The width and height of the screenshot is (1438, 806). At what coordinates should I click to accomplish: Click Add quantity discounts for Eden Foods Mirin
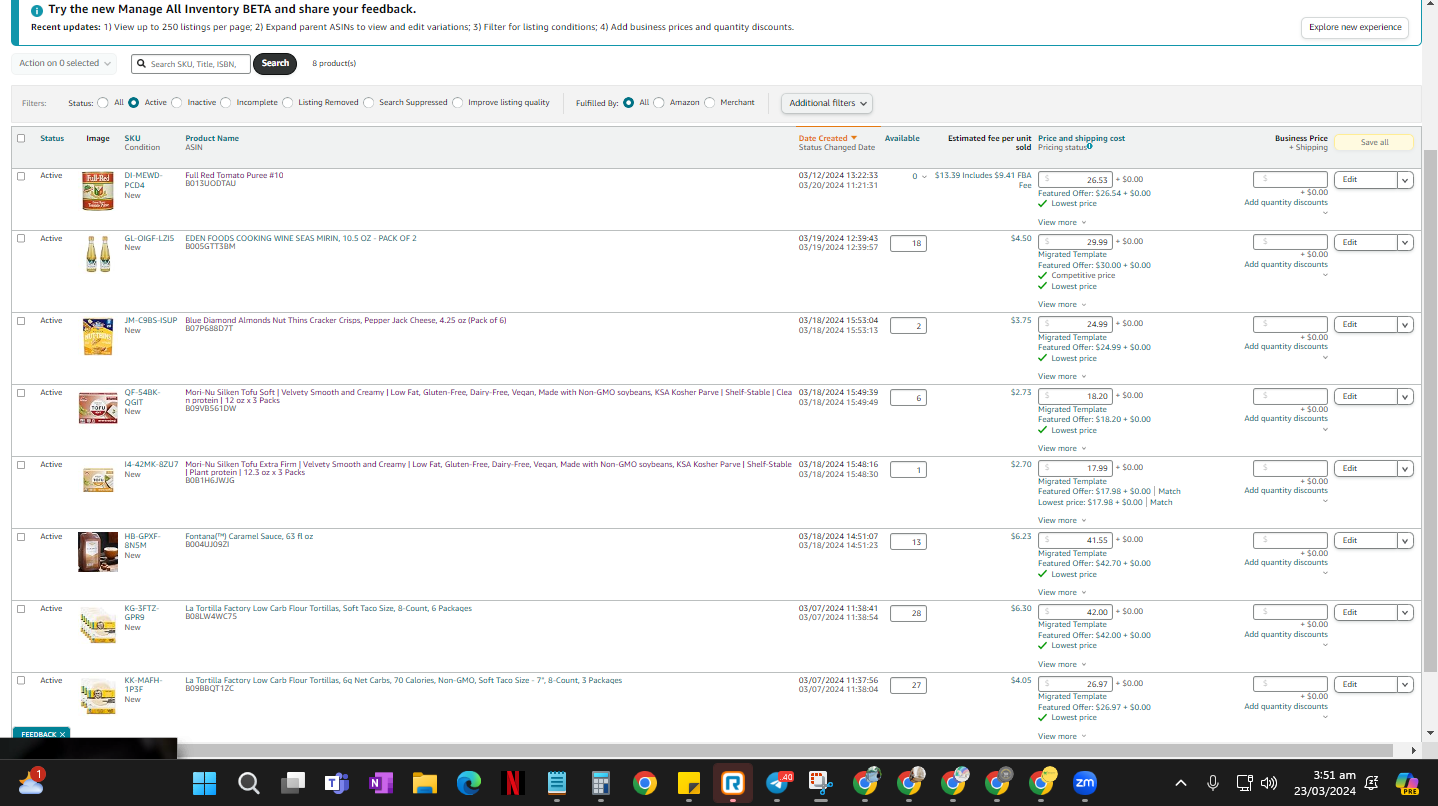[x=1286, y=265]
